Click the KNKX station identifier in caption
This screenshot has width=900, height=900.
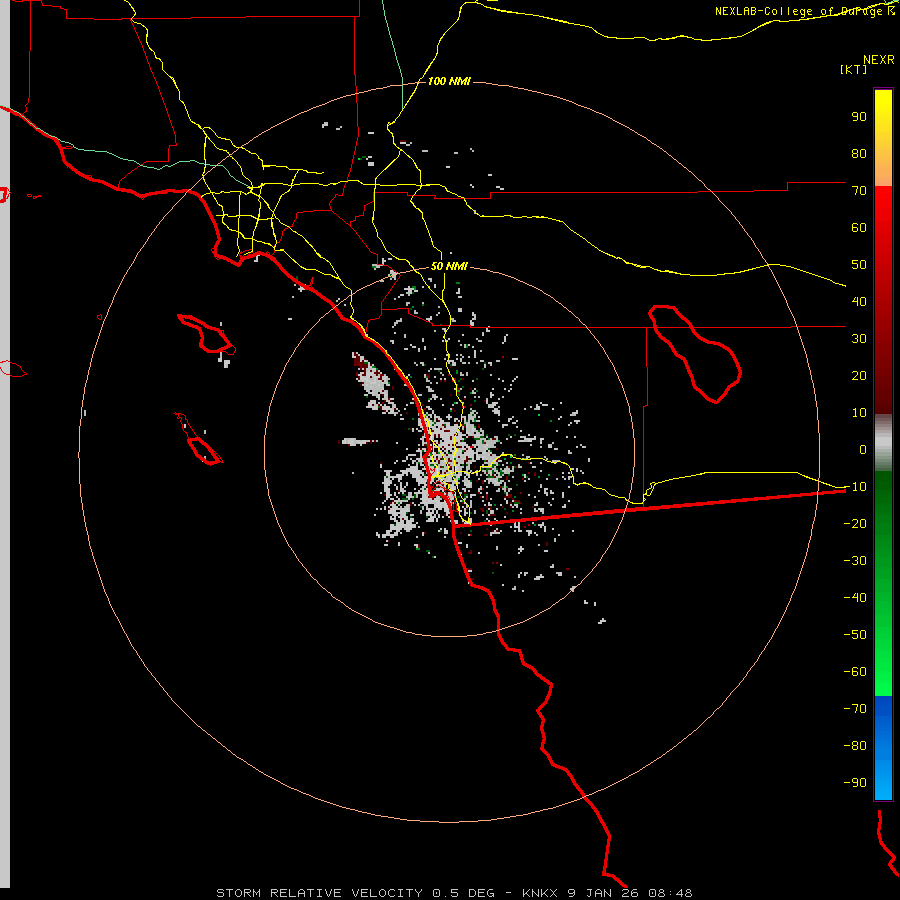pyautogui.click(x=540, y=893)
